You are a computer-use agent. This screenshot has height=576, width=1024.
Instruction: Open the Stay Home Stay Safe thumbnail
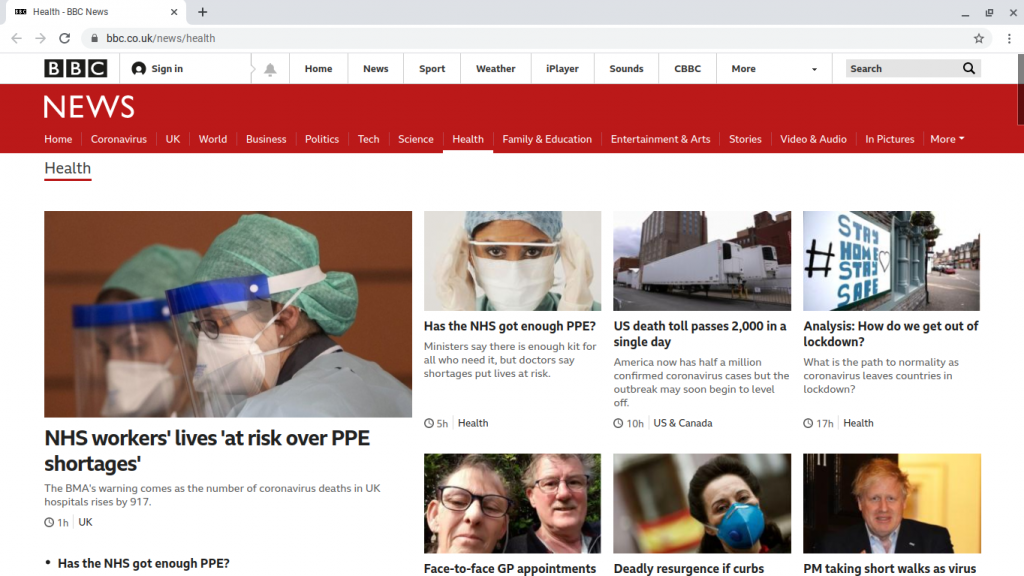click(x=891, y=261)
